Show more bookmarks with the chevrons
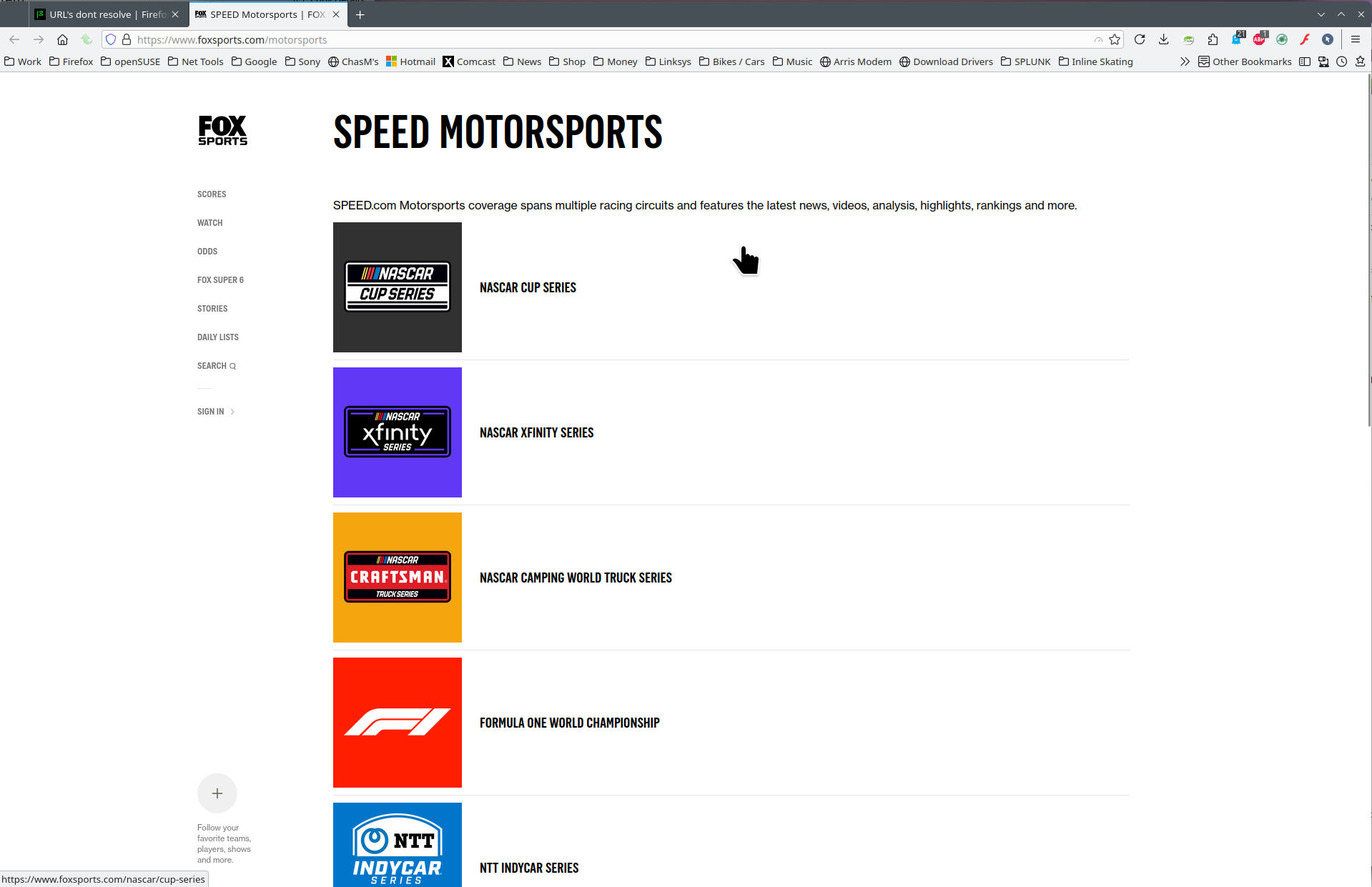Screen dimensions: 1372x887 [x=1185, y=62]
